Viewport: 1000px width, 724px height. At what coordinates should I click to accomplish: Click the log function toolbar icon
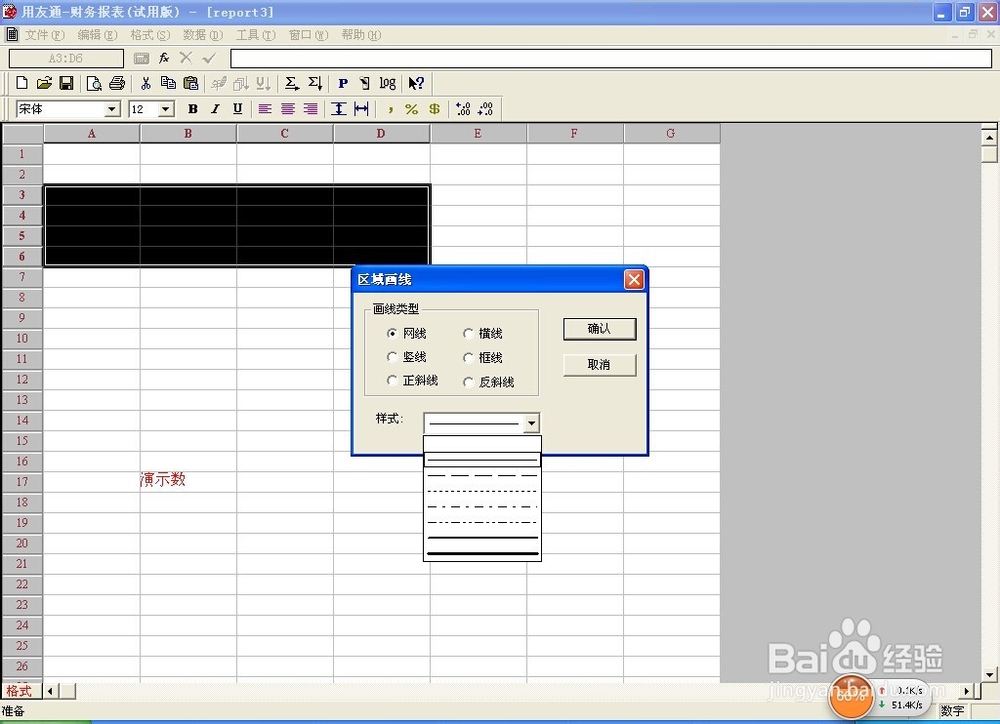pyautogui.click(x=388, y=83)
